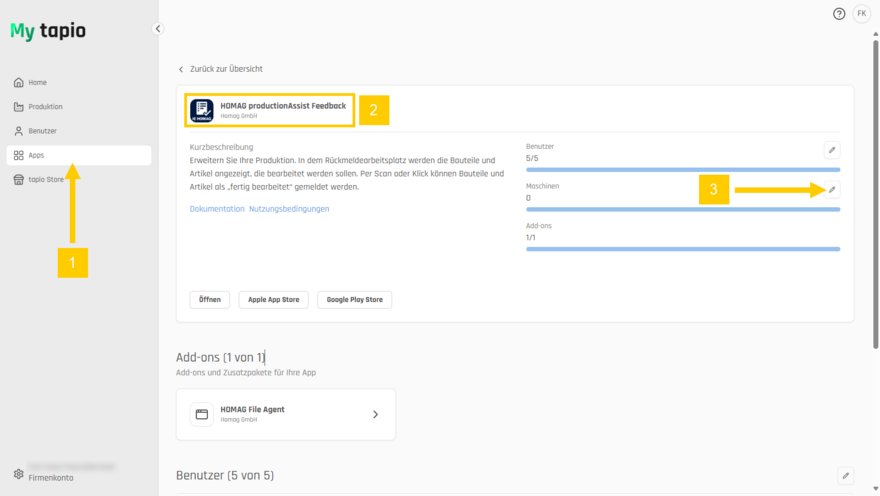Image resolution: width=880 pixels, height=496 pixels.
Task: Click the Öffnen button
Action: tap(210, 300)
